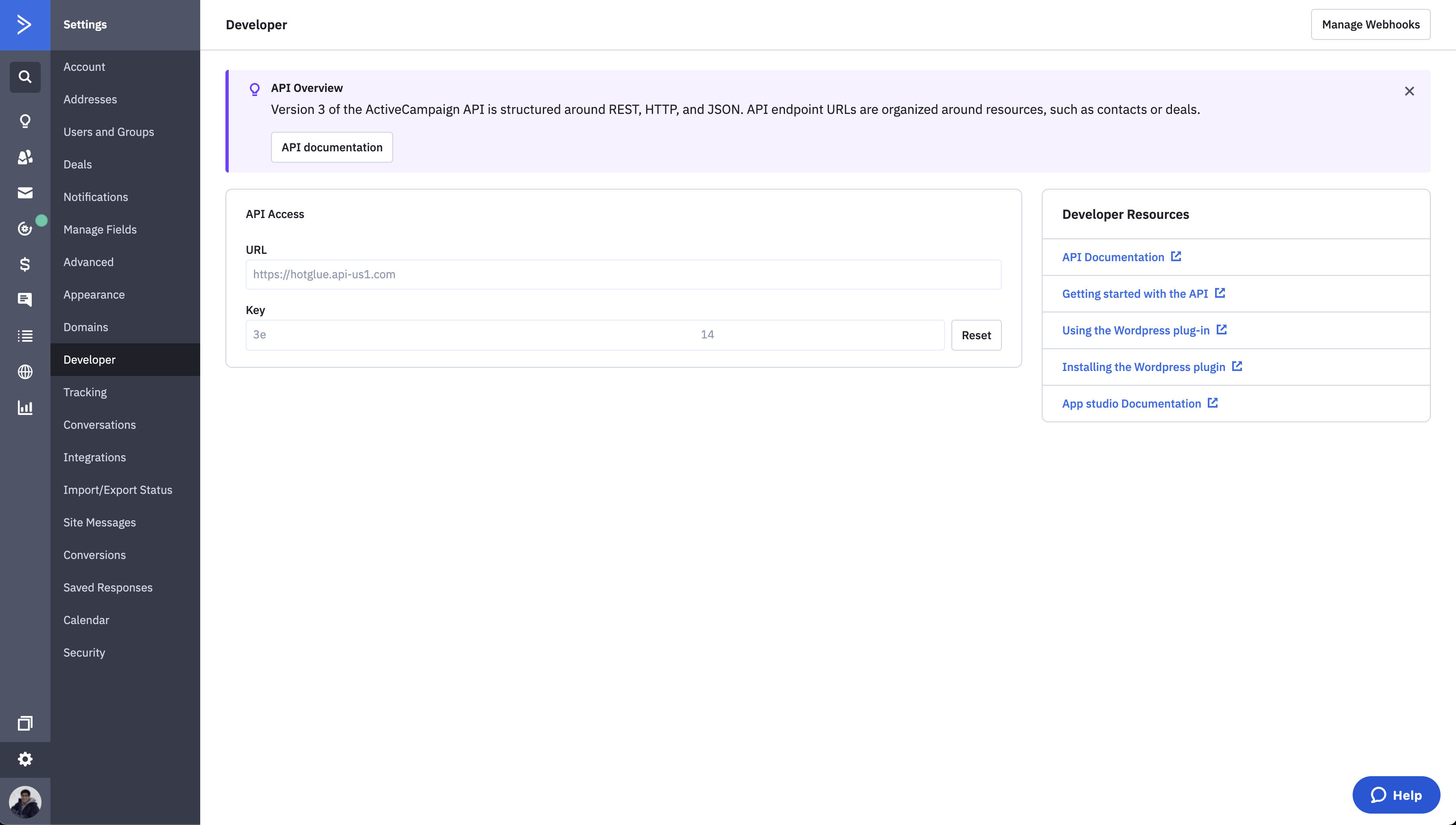Click external link icon beside Getting started with the API

pyautogui.click(x=1220, y=293)
